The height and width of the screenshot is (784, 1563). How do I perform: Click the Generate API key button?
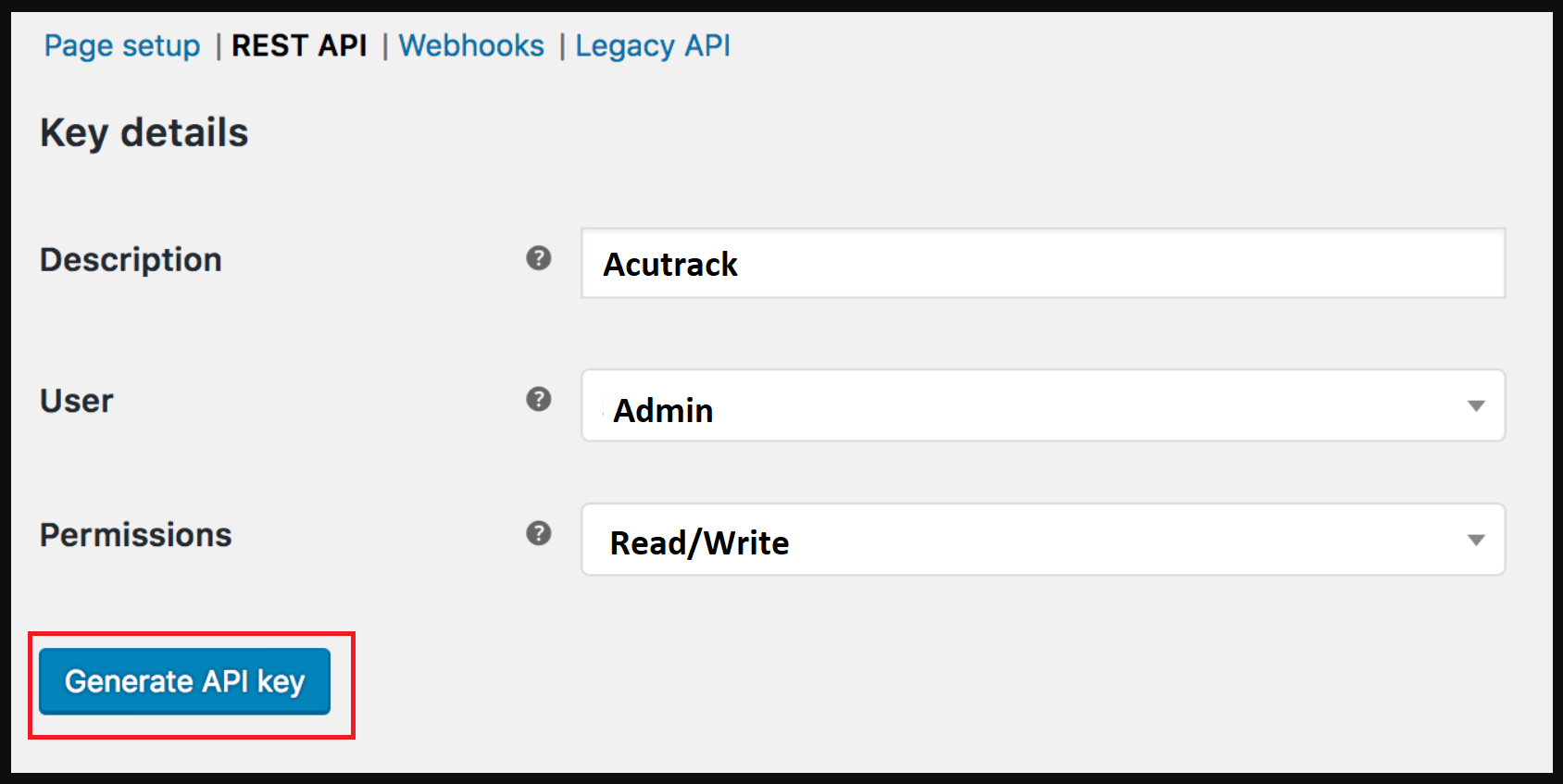[184, 681]
